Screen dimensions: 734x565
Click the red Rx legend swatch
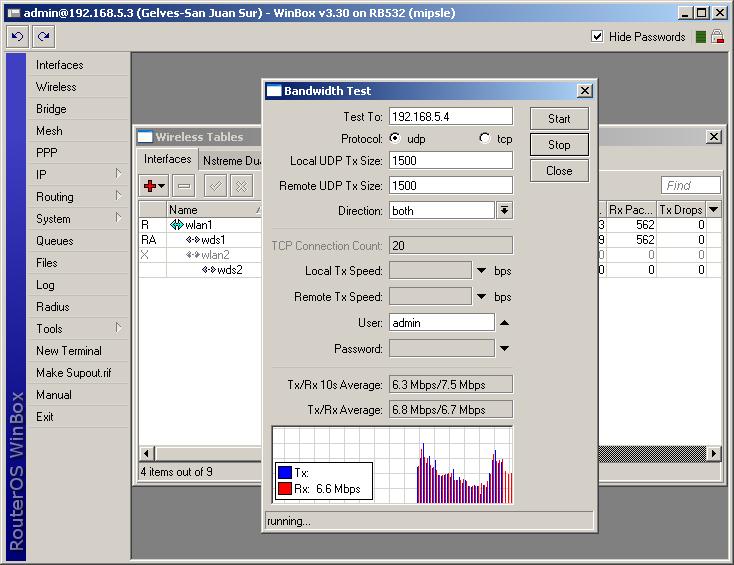tap(285, 489)
